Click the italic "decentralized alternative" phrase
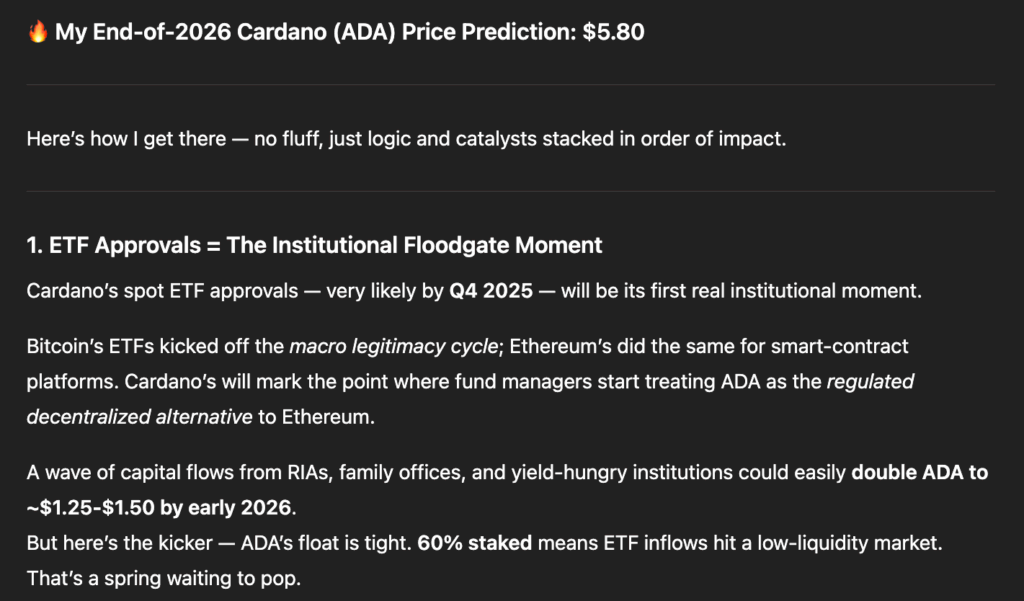 tap(139, 417)
